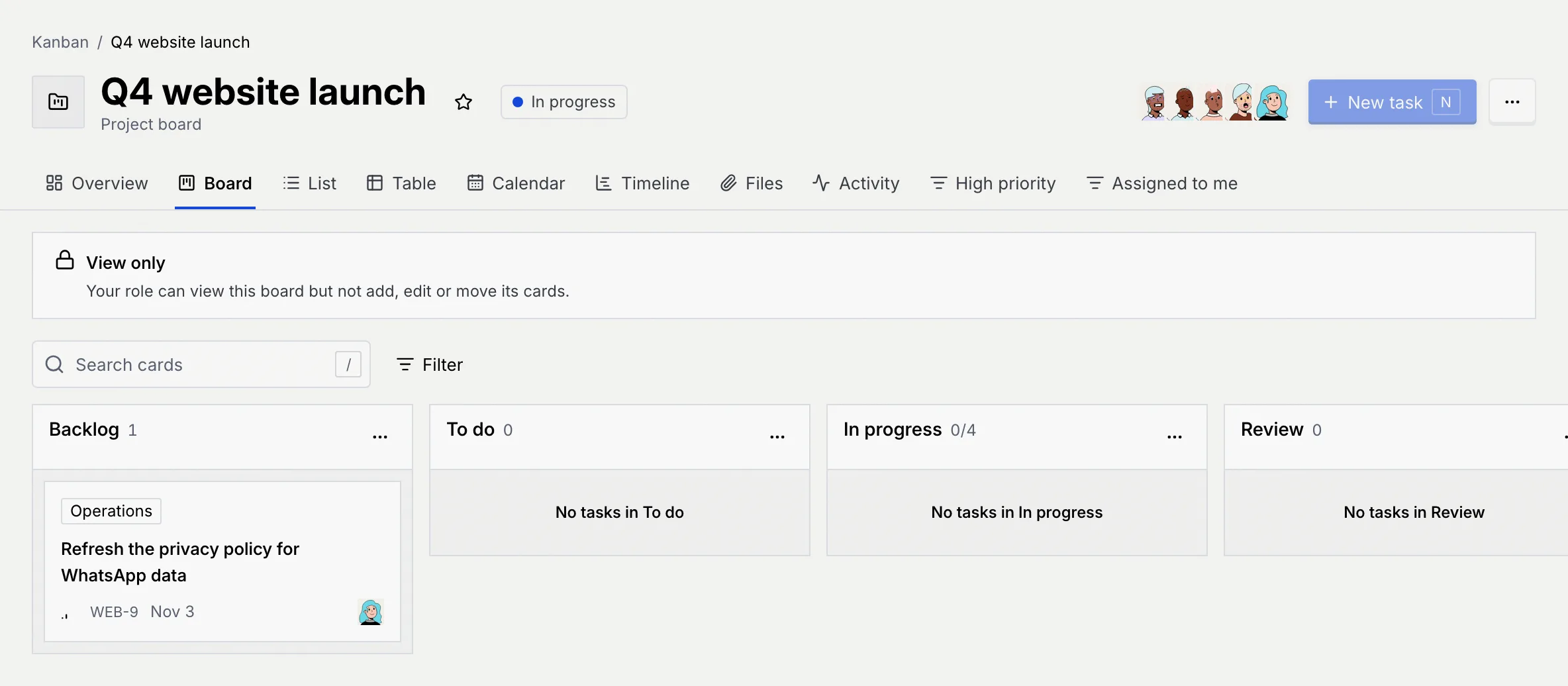The width and height of the screenshot is (1568, 686).
Task: Click the View only banner heading
Action: coord(126,263)
